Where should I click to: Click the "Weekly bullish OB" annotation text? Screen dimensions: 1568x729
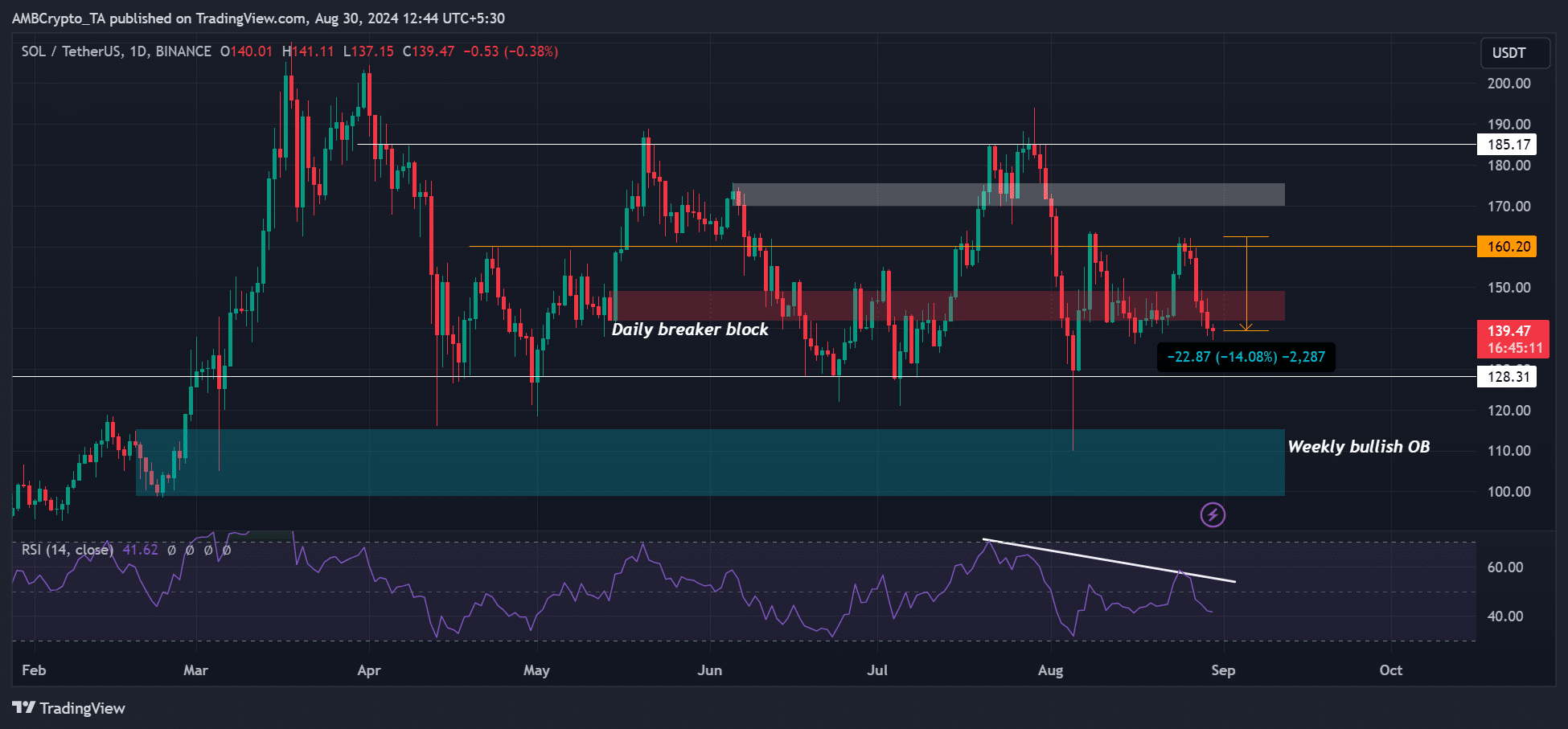1359,447
